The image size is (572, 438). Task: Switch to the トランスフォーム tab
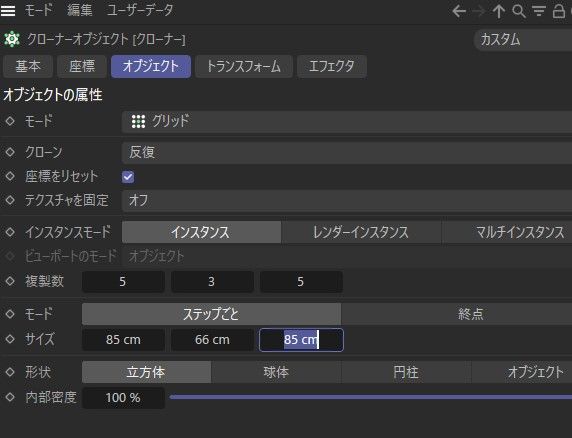click(x=244, y=66)
